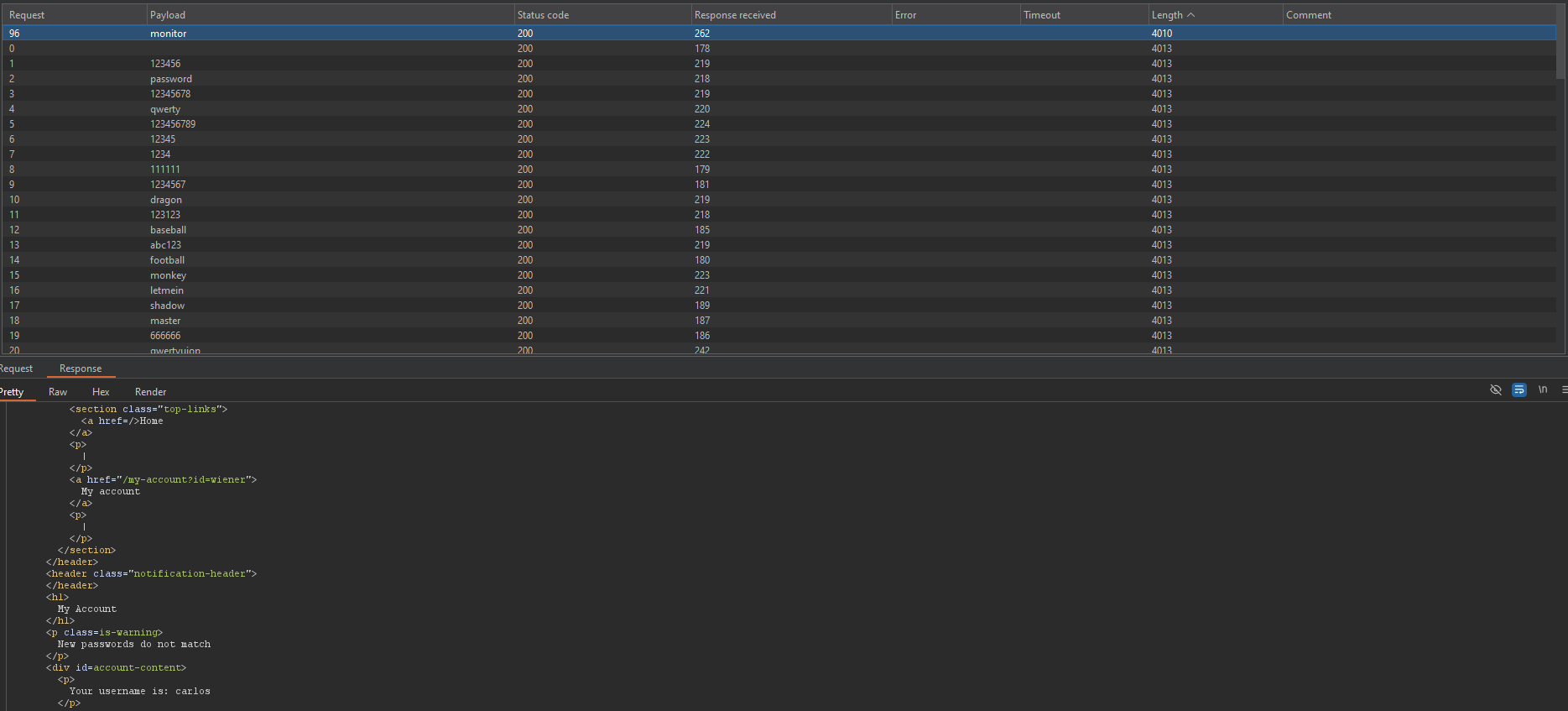The height and width of the screenshot is (711, 1568).
Task: Sort results by the Payload column header
Action: tap(168, 15)
